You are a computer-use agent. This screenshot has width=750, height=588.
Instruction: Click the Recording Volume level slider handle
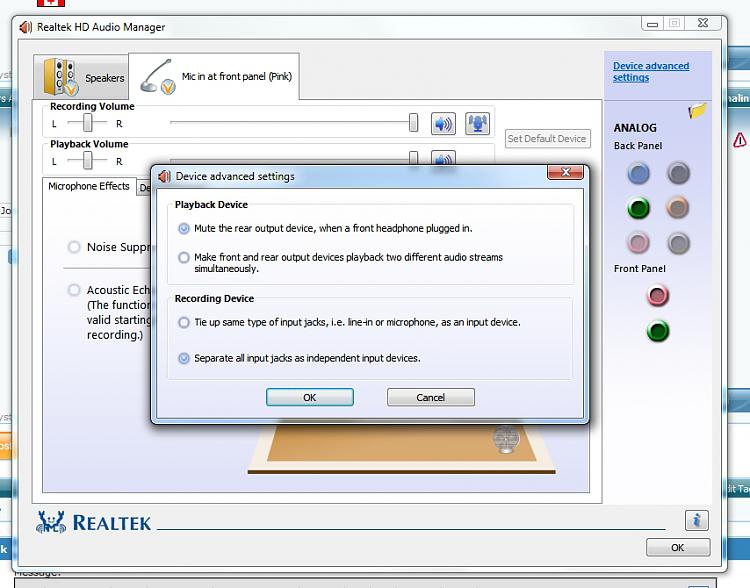click(413, 122)
